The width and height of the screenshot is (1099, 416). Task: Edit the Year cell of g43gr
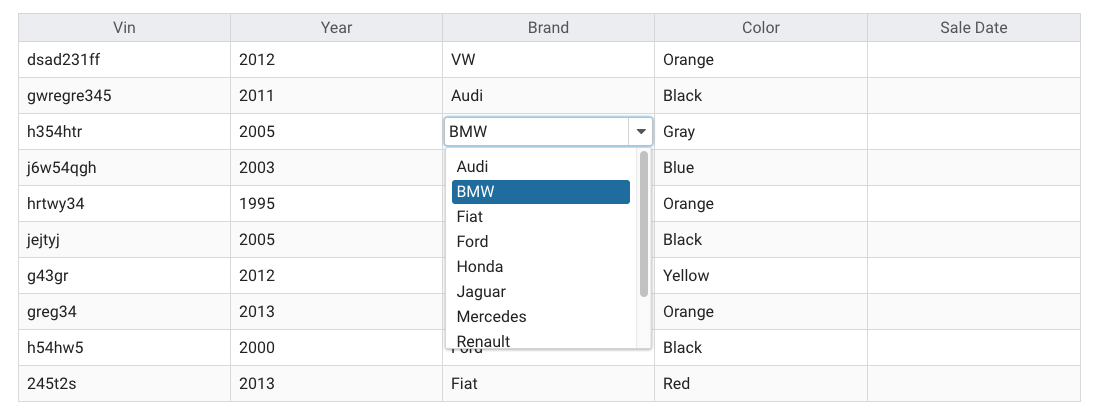(336, 275)
